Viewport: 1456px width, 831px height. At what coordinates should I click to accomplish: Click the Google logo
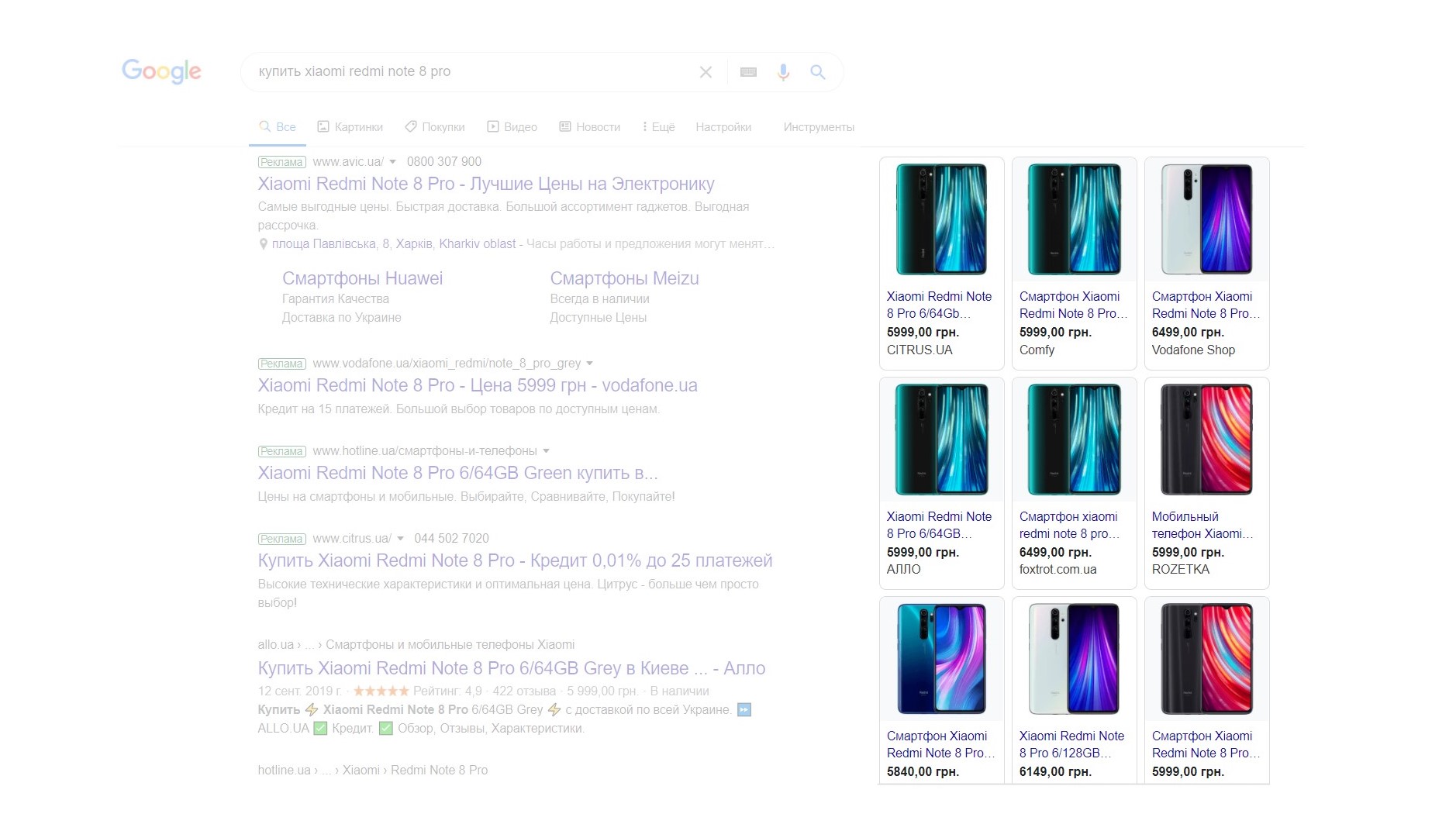point(161,71)
